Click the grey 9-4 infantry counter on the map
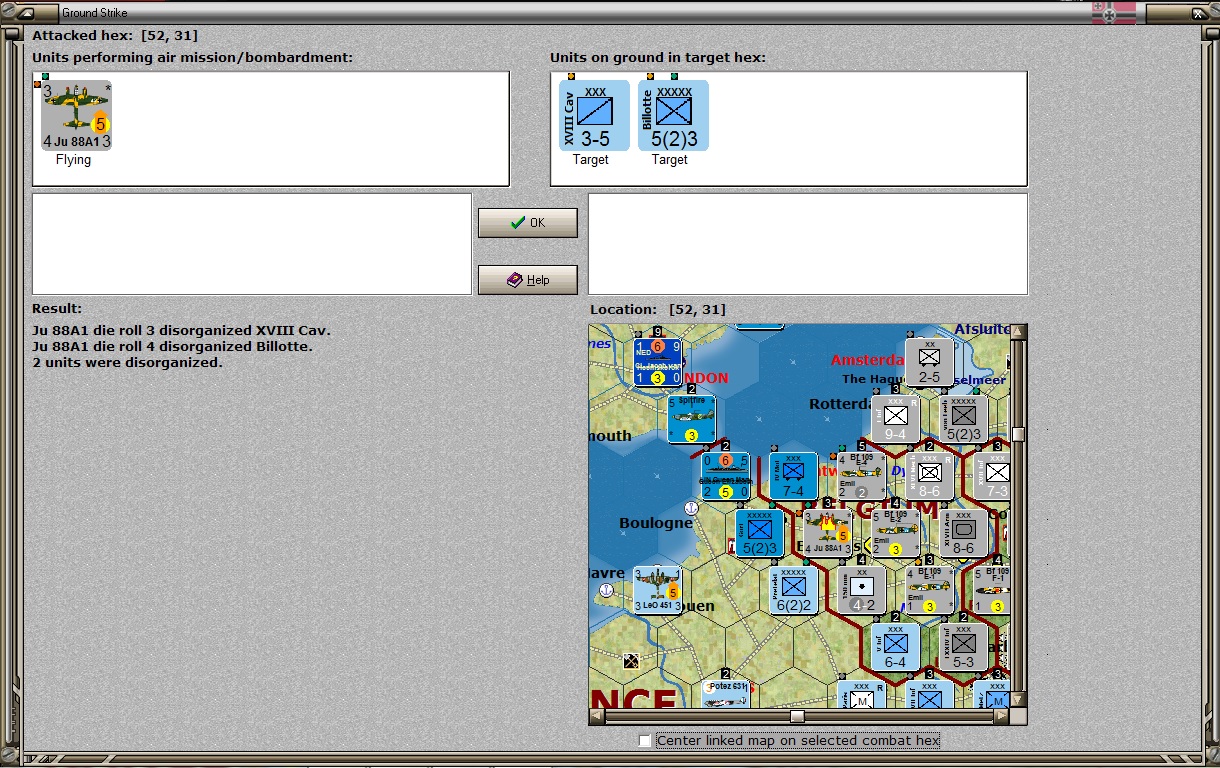Screen dimensions: 1220x768 click(x=896, y=419)
